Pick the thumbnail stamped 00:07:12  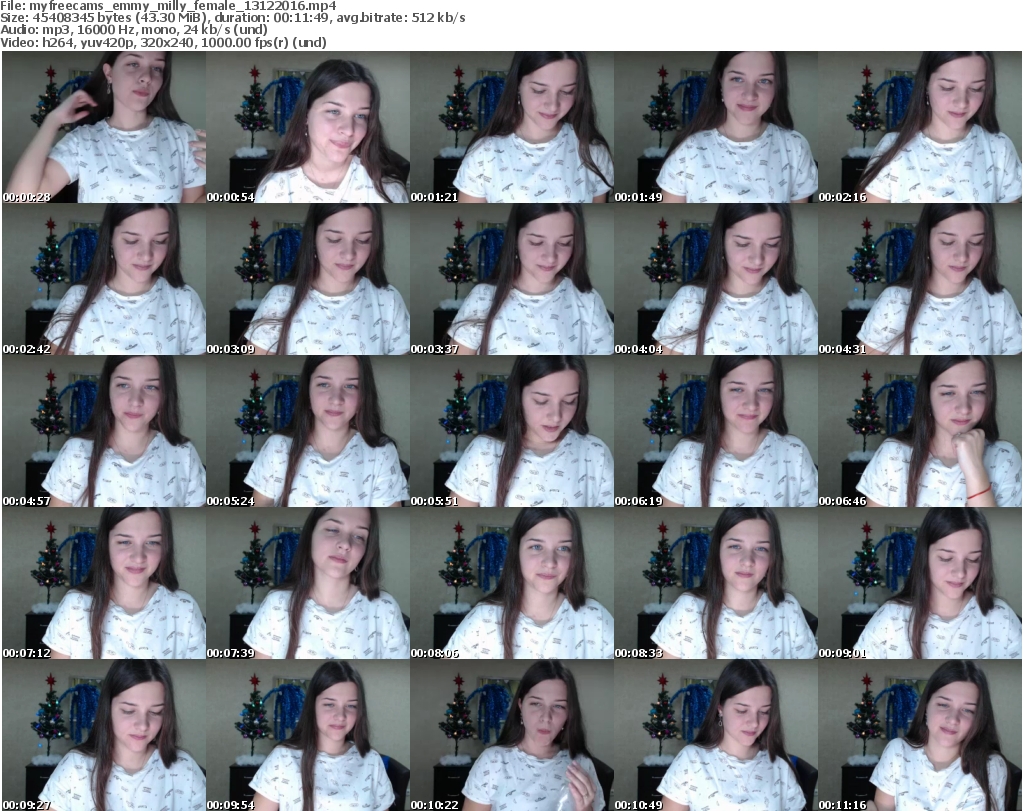104,583
